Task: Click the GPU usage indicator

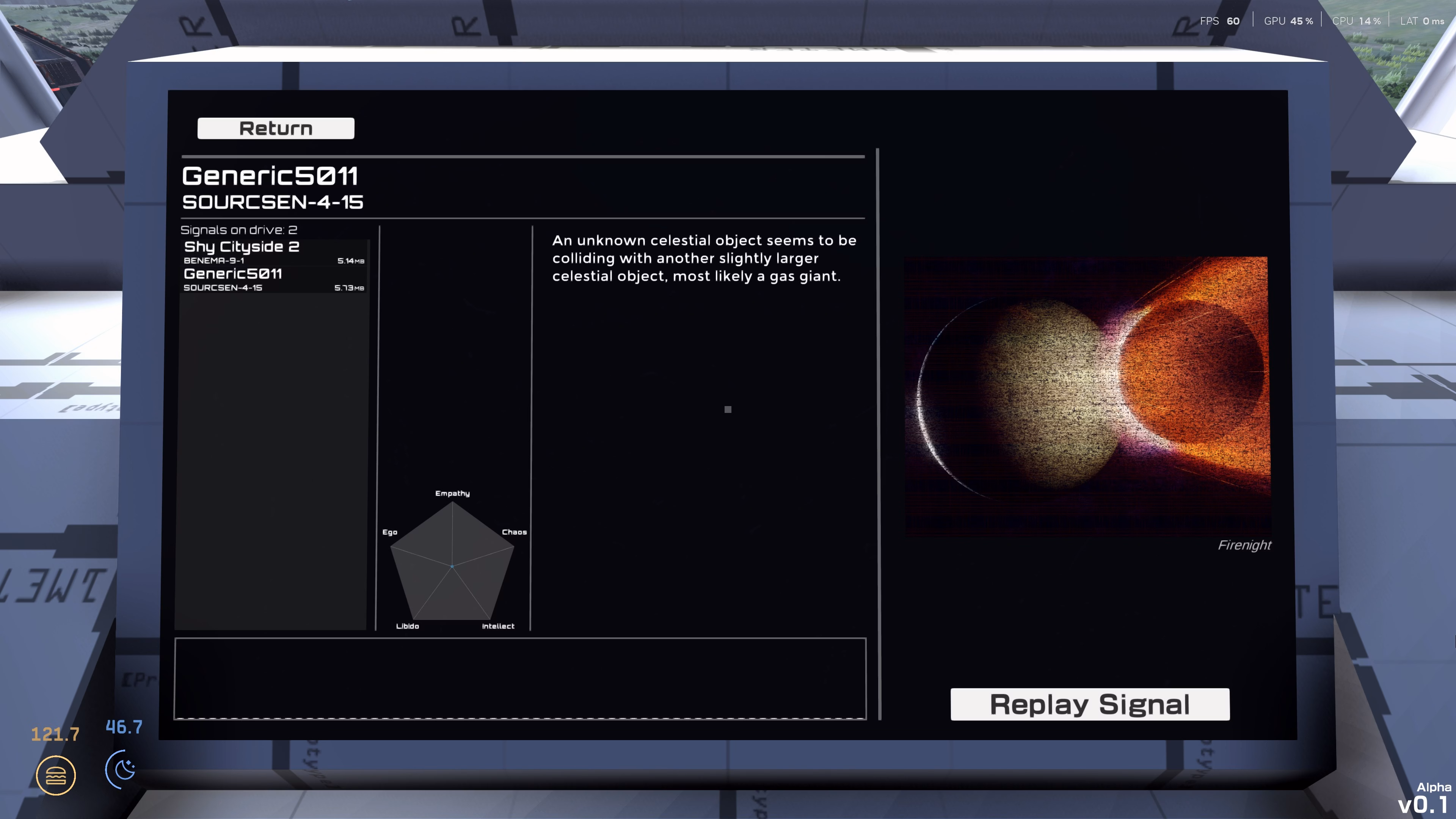Action: point(1288,21)
